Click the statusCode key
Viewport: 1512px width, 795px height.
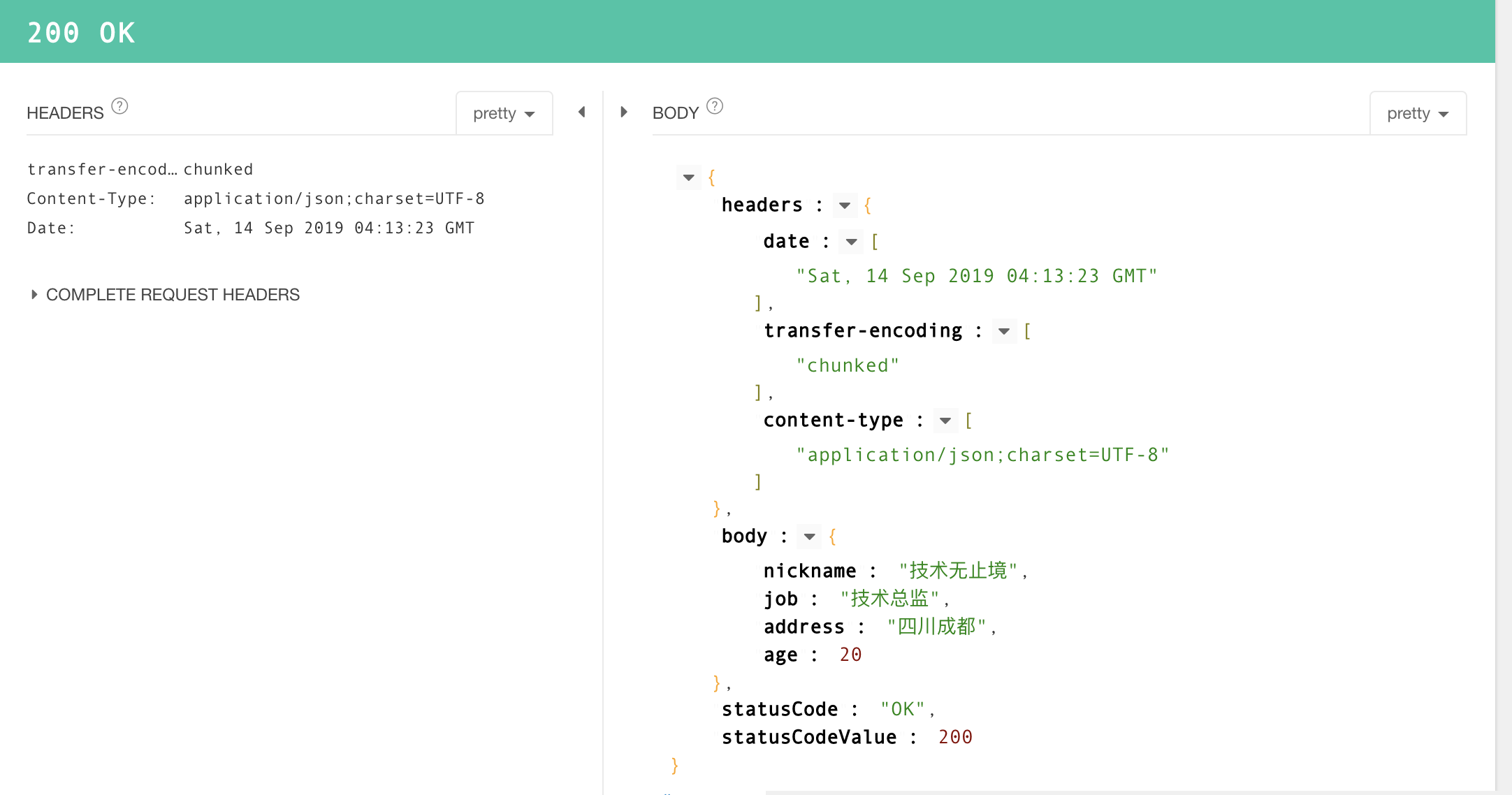[780, 709]
